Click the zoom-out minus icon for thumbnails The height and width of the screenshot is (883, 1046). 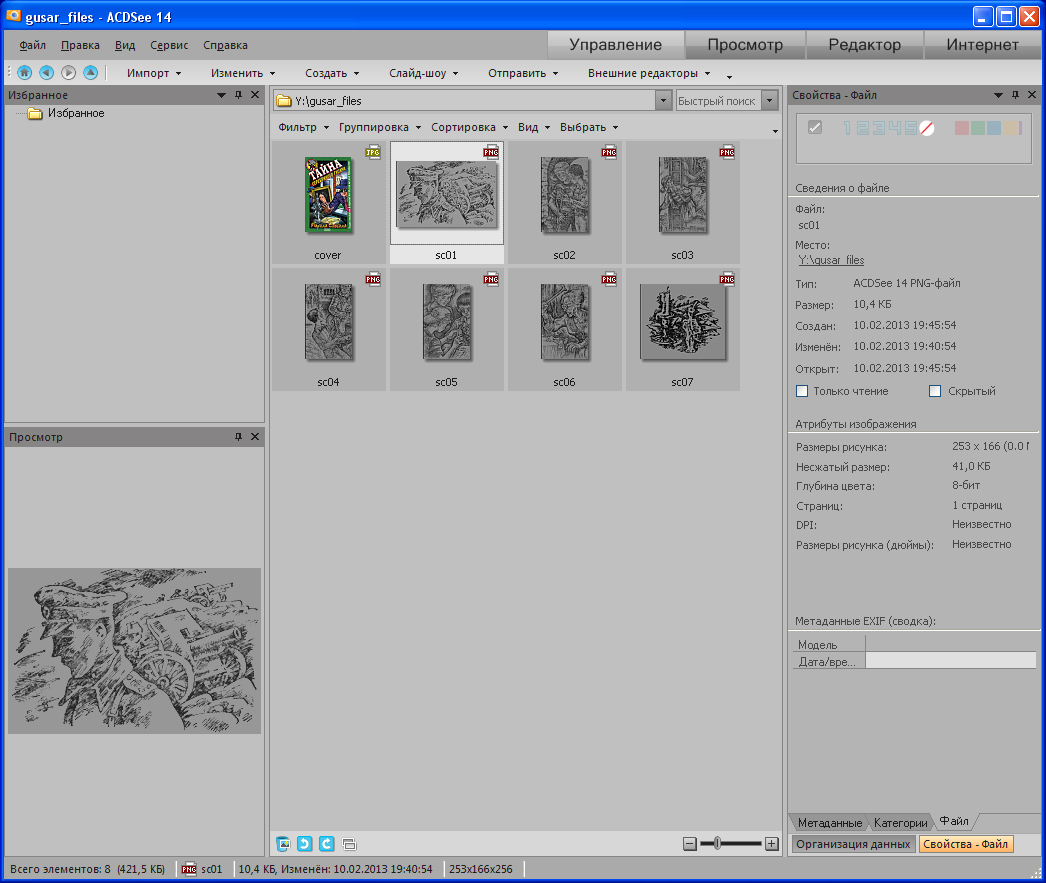point(689,844)
